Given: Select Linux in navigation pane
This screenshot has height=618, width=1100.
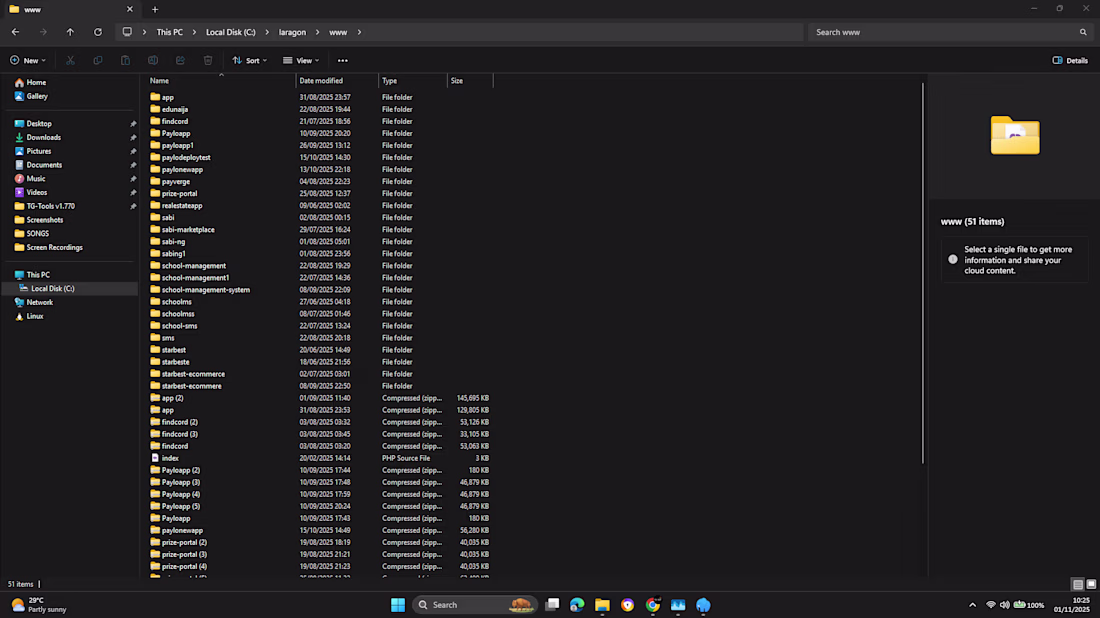Looking at the screenshot, I should pyautogui.click(x=34, y=316).
